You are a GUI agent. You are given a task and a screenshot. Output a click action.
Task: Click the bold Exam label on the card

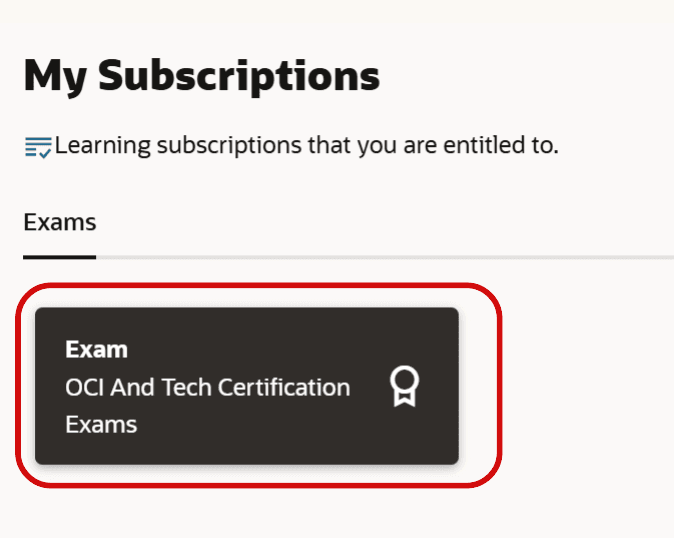(96, 350)
